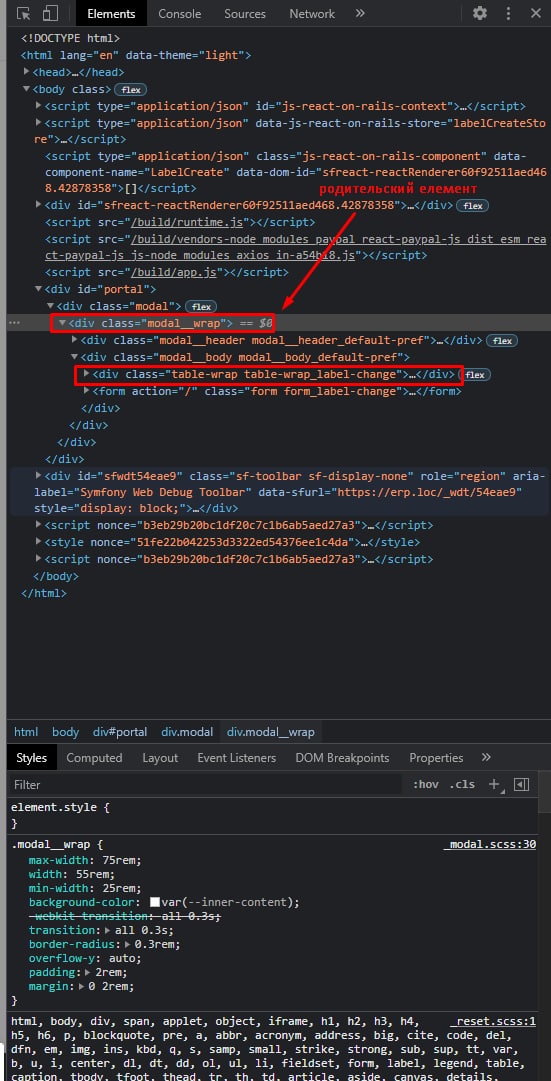Expand the modal__header div node

pyautogui.click(x=74, y=340)
